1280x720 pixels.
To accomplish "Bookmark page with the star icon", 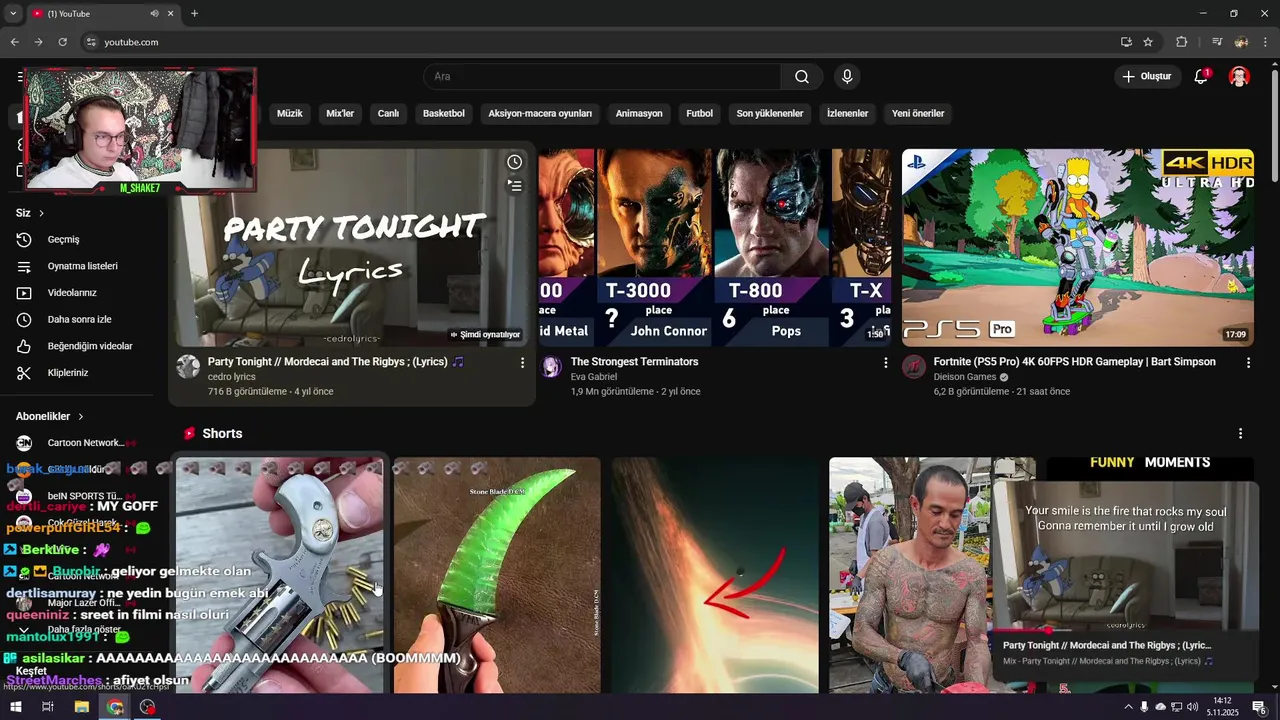I will 1148,42.
